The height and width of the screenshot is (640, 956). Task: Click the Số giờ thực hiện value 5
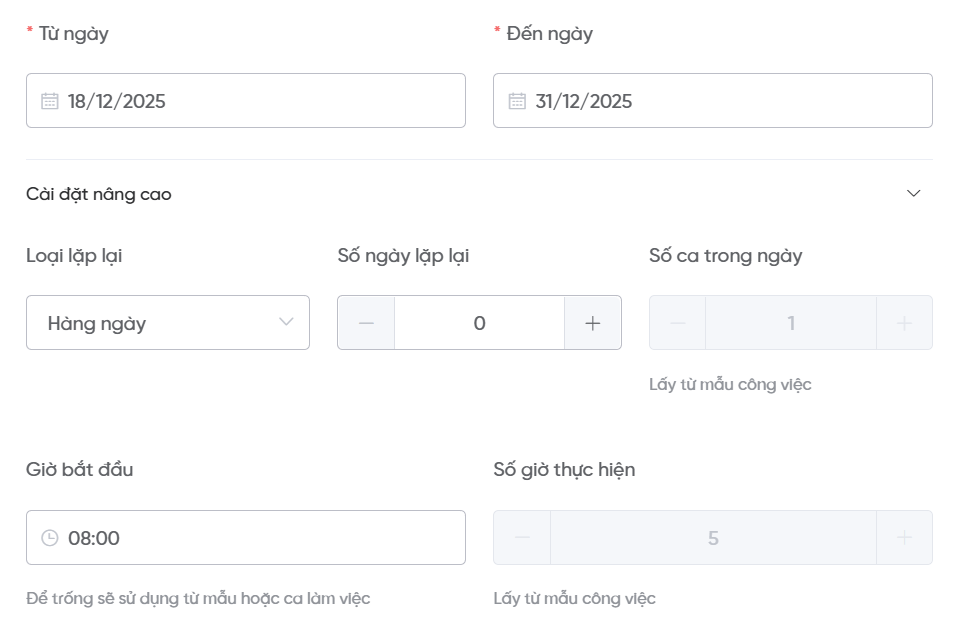[713, 538]
